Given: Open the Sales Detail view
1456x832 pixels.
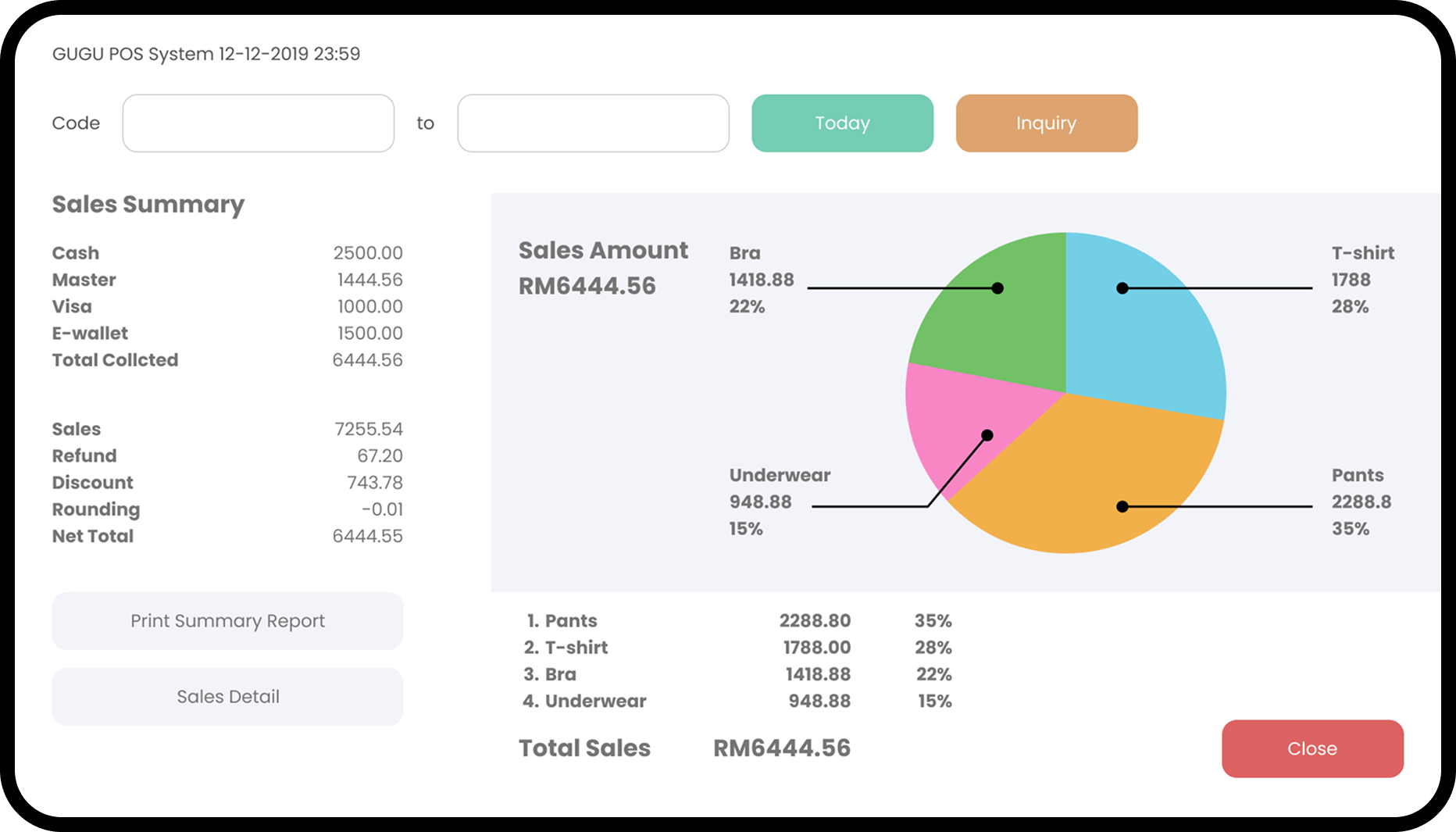Looking at the screenshot, I should click(227, 697).
